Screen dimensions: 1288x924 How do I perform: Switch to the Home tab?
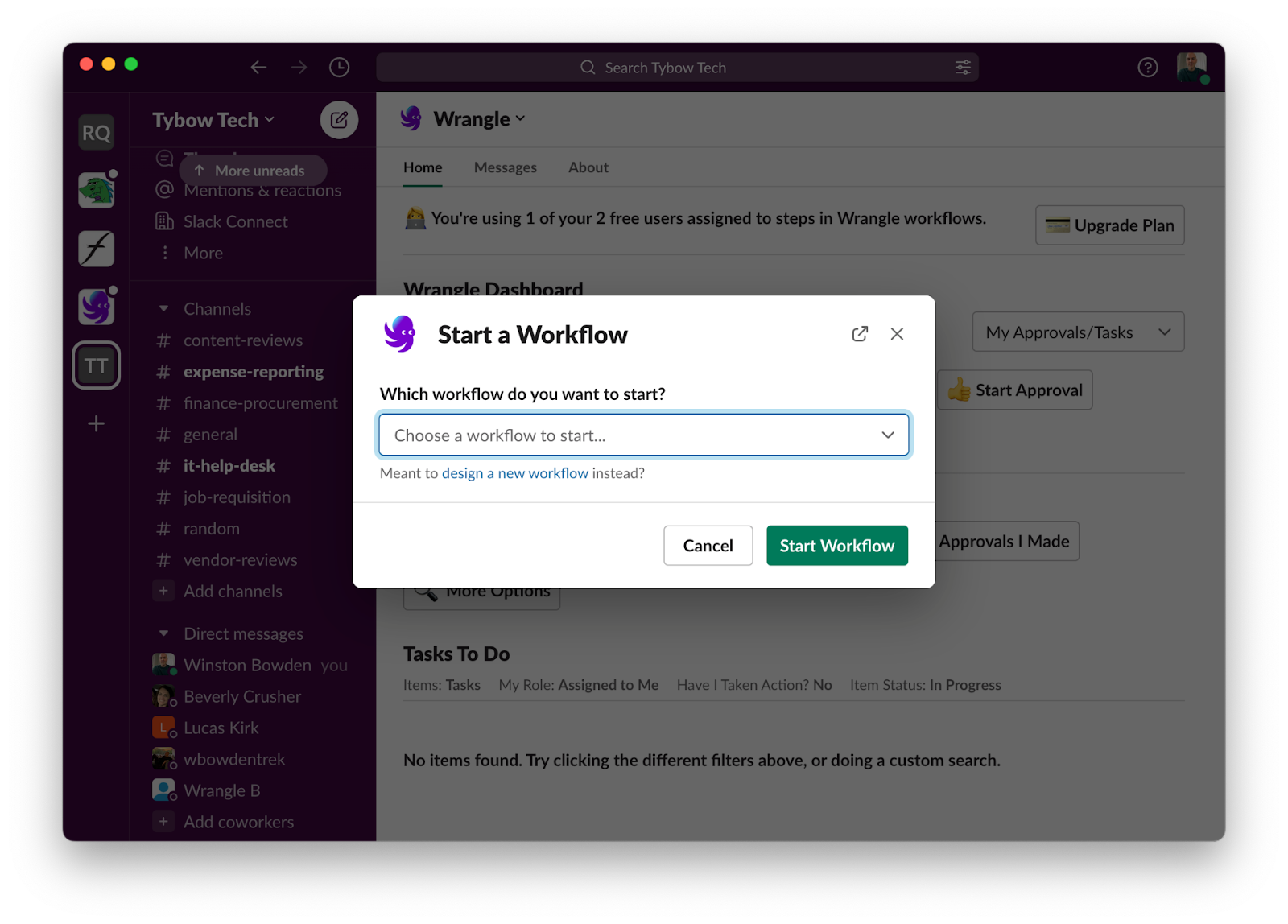coord(423,167)
